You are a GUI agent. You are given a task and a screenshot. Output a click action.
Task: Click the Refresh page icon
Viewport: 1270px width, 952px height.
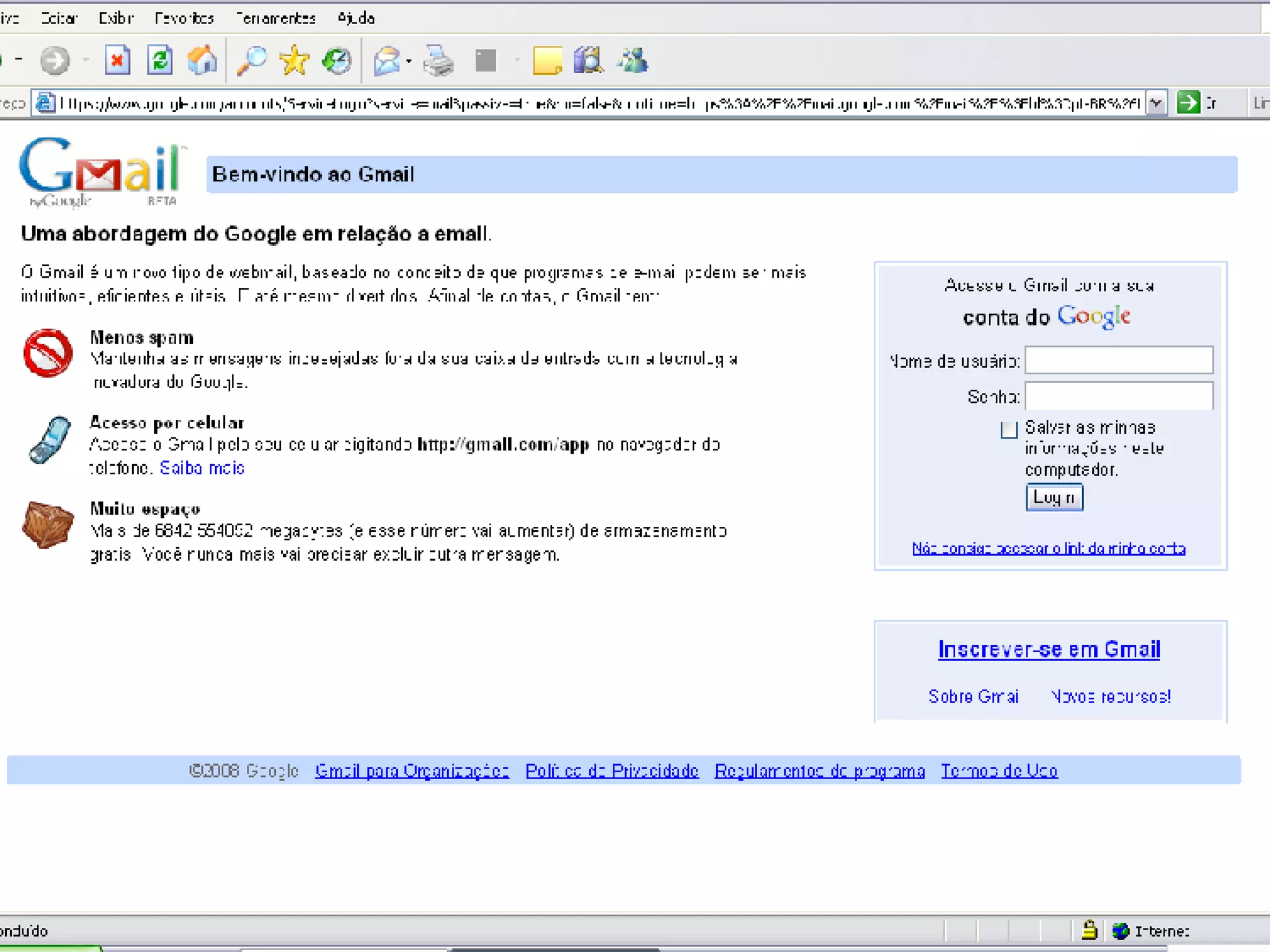(x=160, y=61)
